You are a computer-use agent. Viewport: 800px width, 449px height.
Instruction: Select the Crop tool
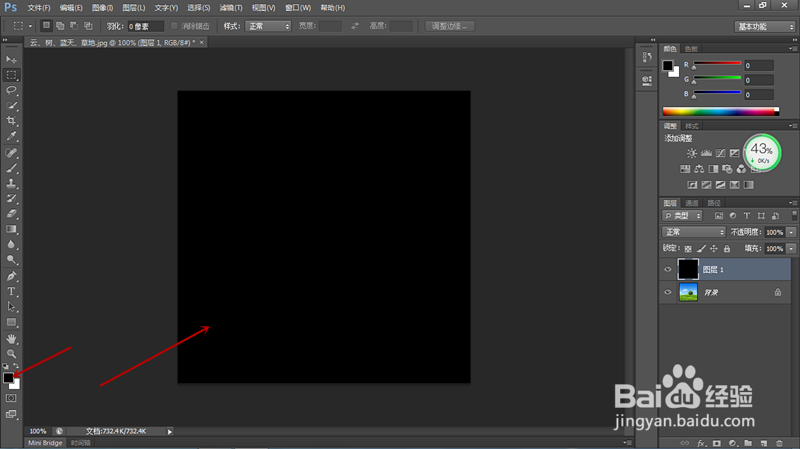point(11,121)
